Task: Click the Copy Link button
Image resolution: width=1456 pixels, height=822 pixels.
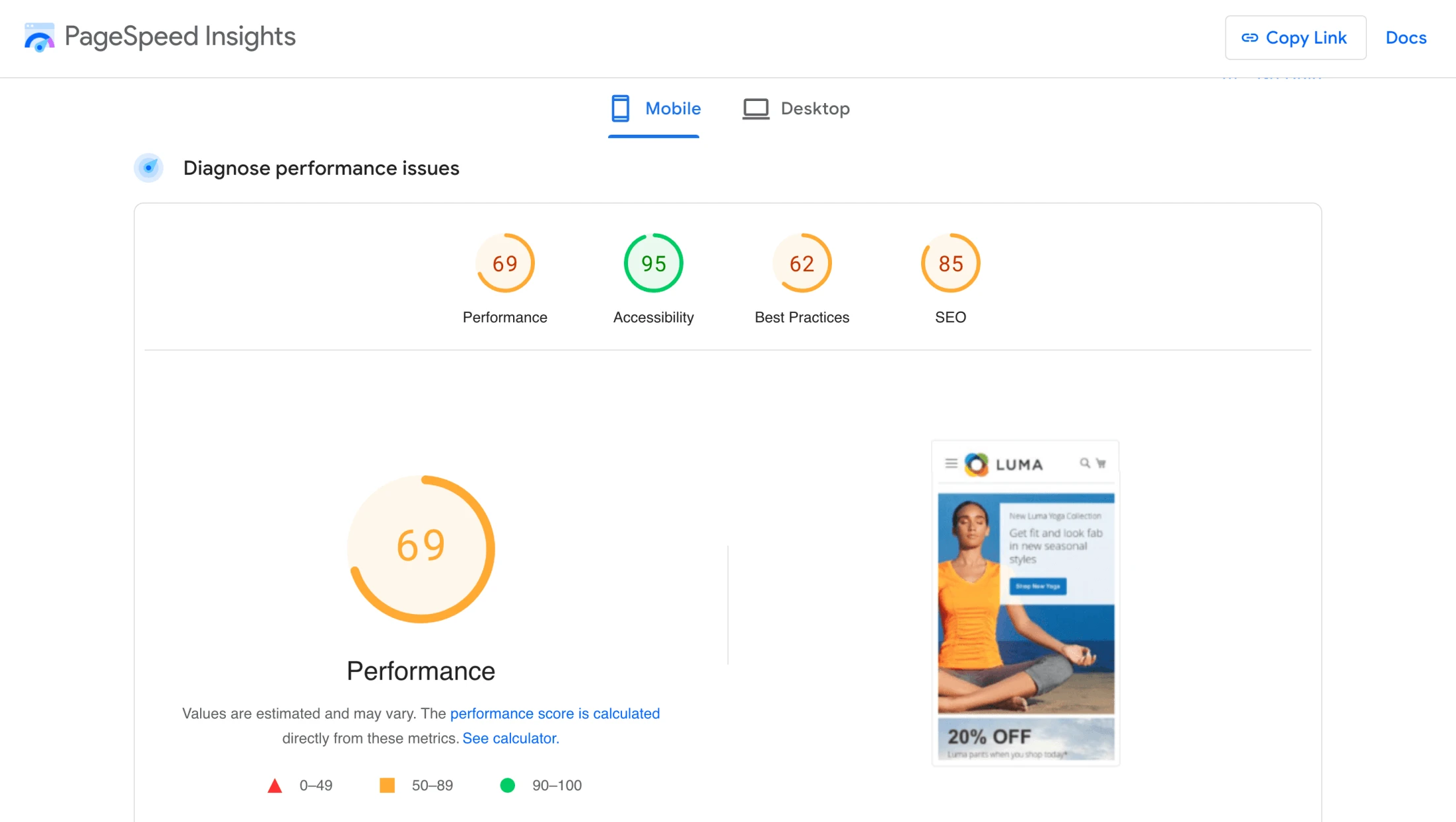Action: 1296,38
